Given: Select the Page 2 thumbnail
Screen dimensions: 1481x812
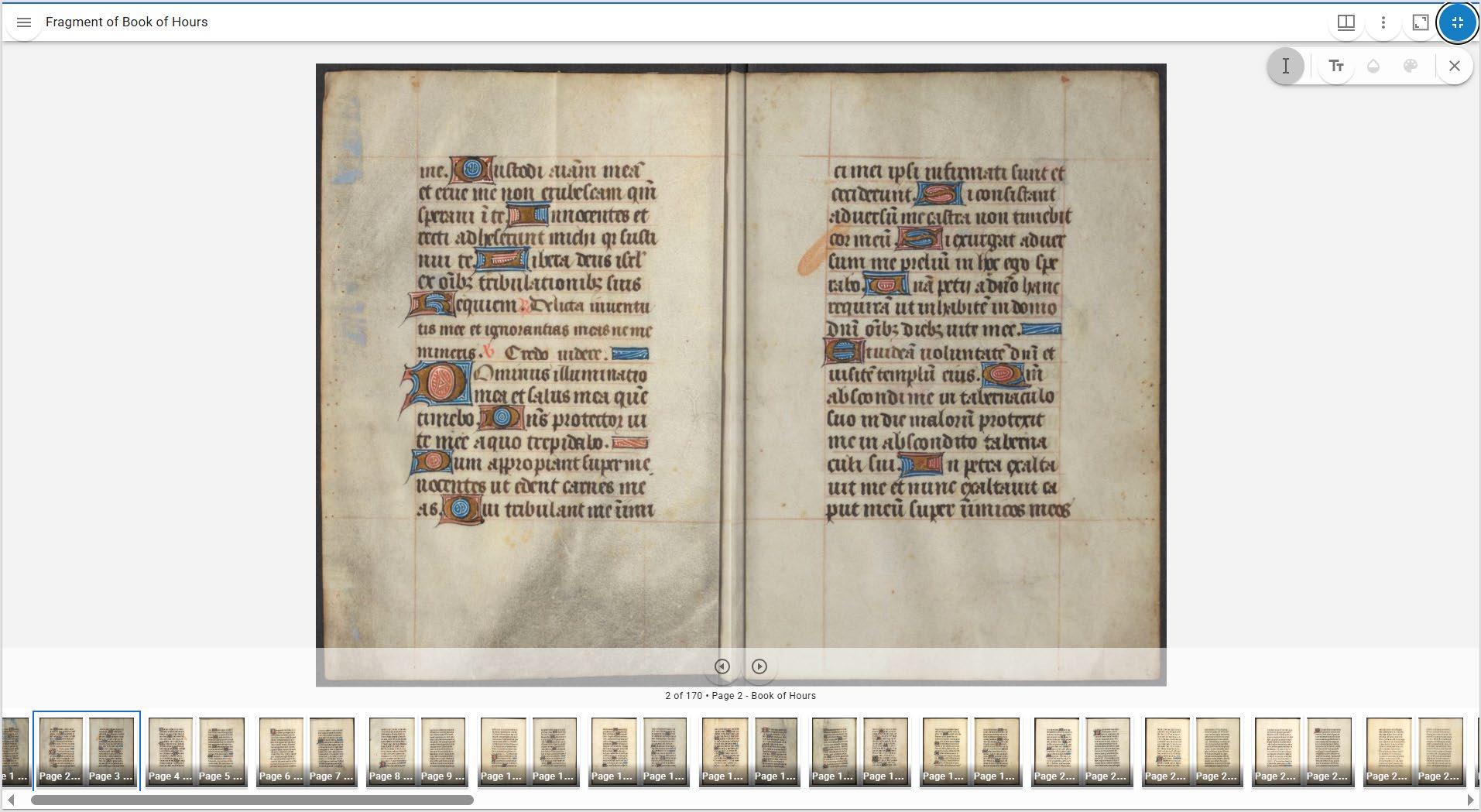Looking at the screenshot, I should (x=60, y=751).
